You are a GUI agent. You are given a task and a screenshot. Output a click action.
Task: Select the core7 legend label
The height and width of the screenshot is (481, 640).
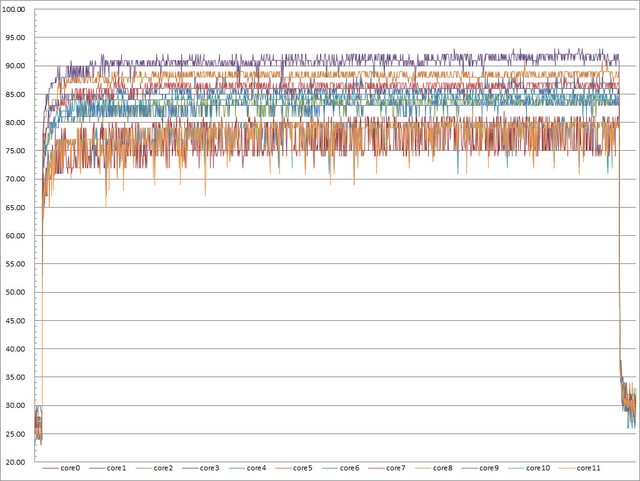(x=396, y=468)
